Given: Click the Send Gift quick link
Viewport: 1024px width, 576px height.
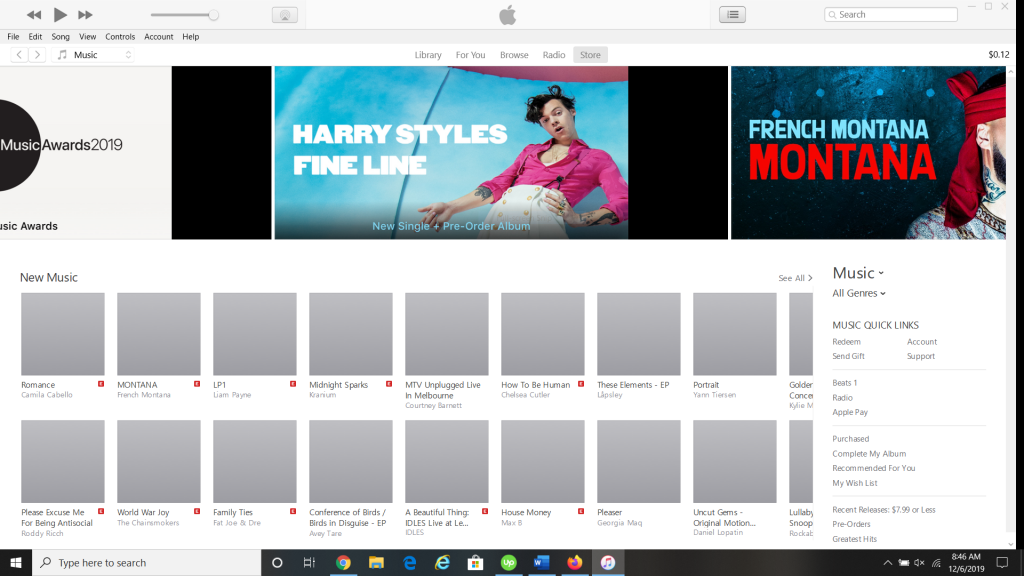Looking at the screenshot, I should (x=848, y=356).
